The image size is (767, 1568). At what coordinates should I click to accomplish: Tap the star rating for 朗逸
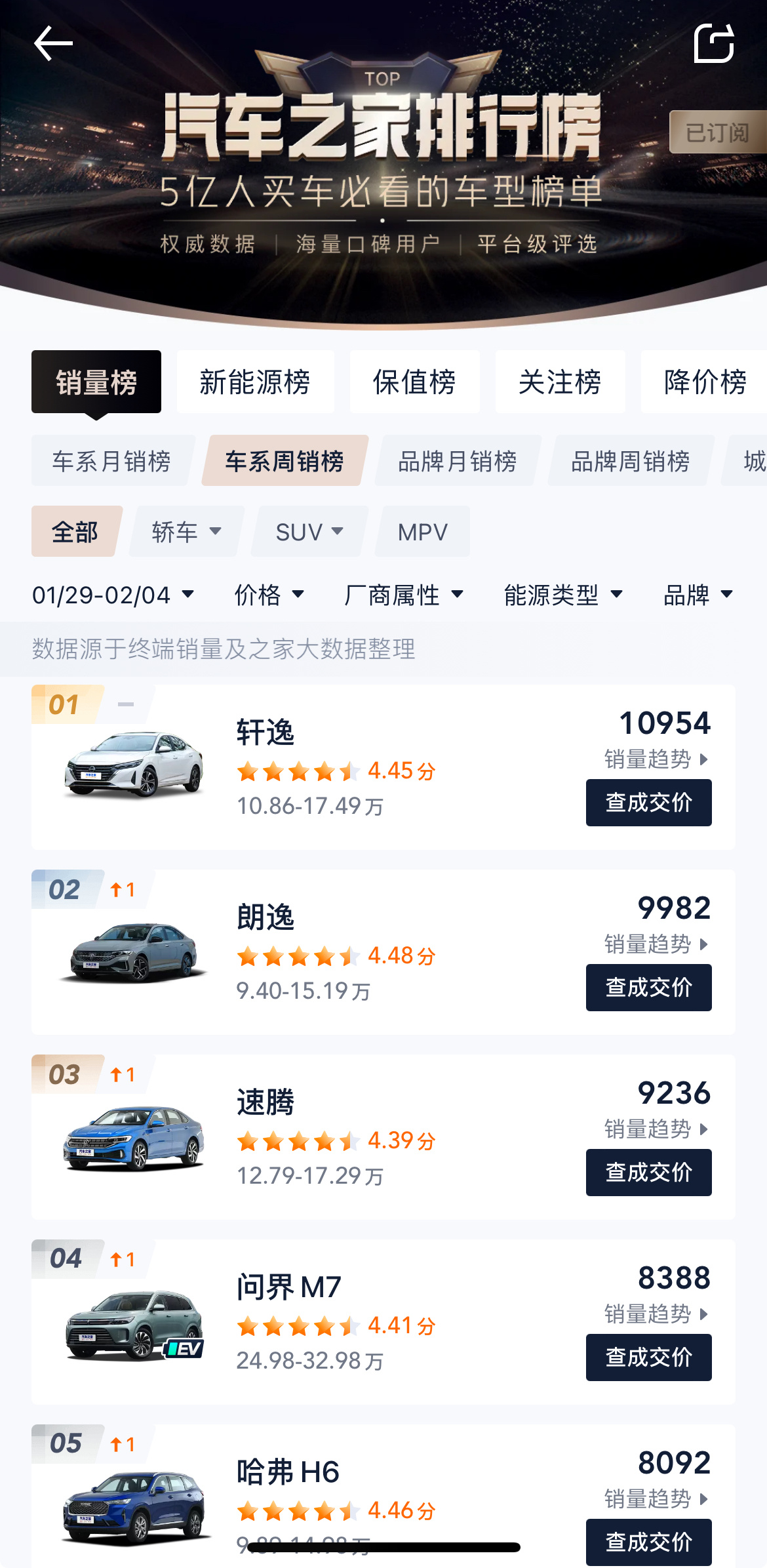click(298, 956)
